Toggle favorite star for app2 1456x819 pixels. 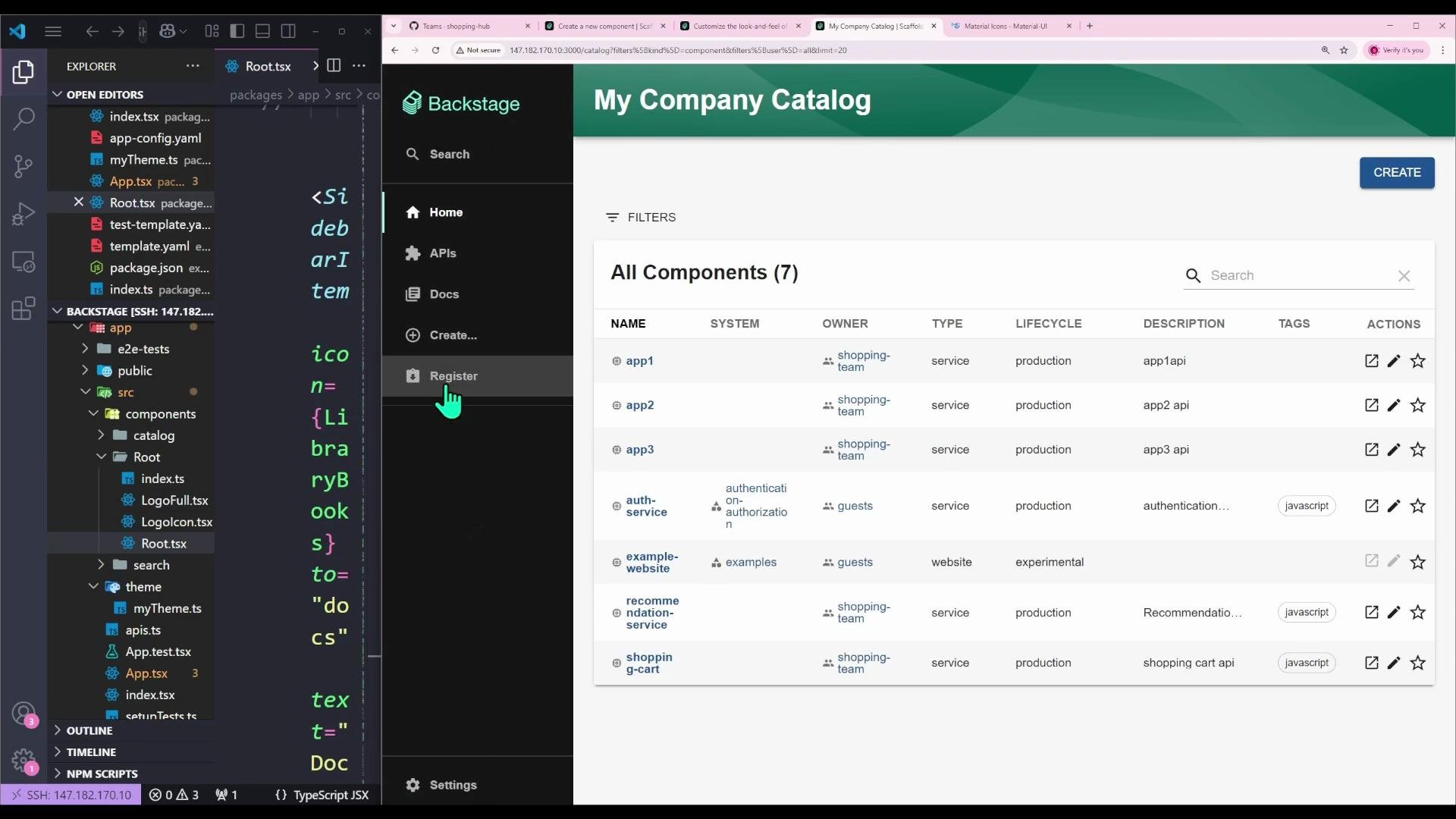[1417, 405]
